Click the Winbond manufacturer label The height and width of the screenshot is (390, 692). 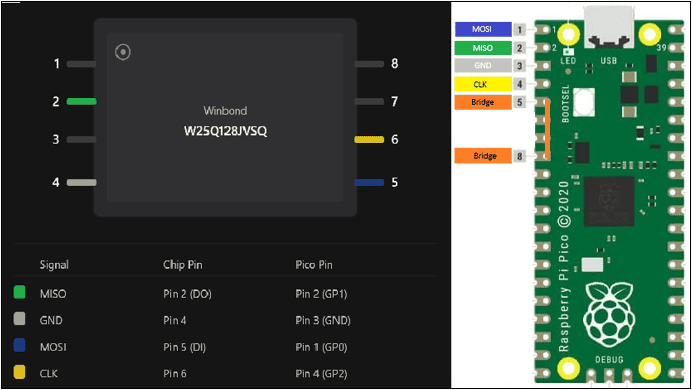click(225, 110)
